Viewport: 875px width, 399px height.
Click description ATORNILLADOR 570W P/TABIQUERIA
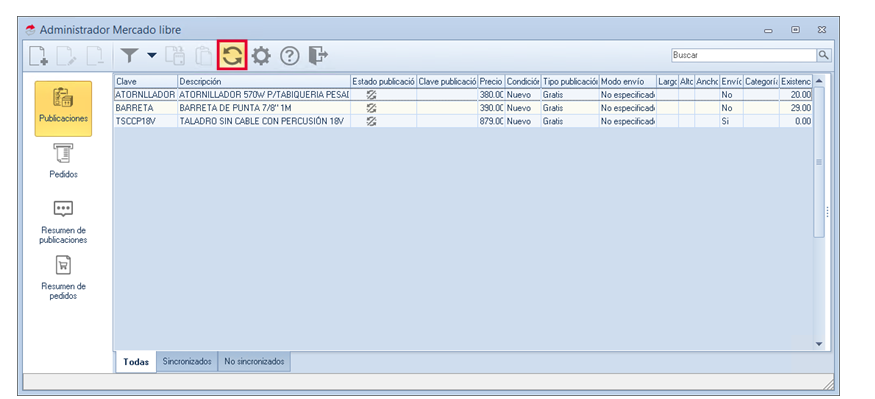point(264,95)
